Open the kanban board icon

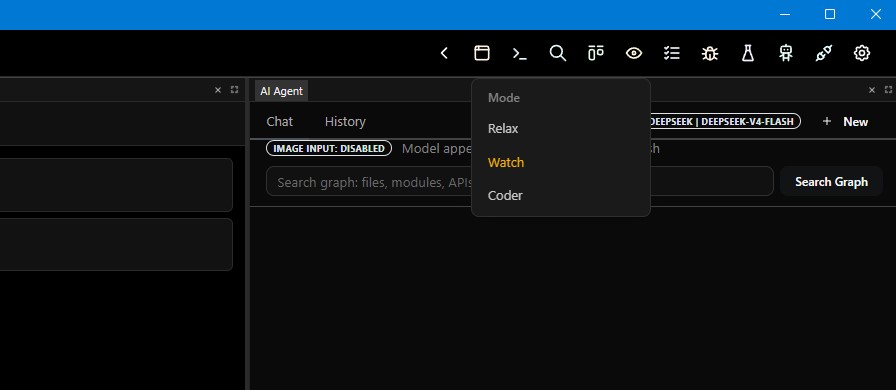tap(595, 53)
